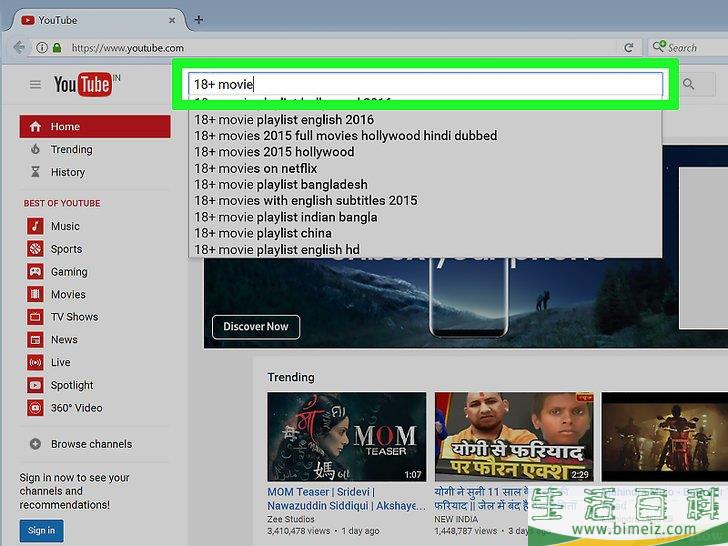Open Live channel link
This screenshot has height=546, width=728.
[x=60, y=363]
